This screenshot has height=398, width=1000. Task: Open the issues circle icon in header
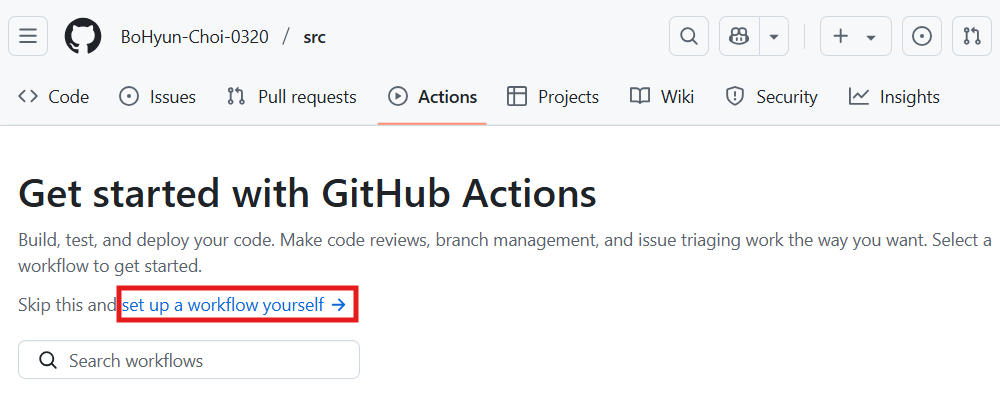[x=922, y=36]
